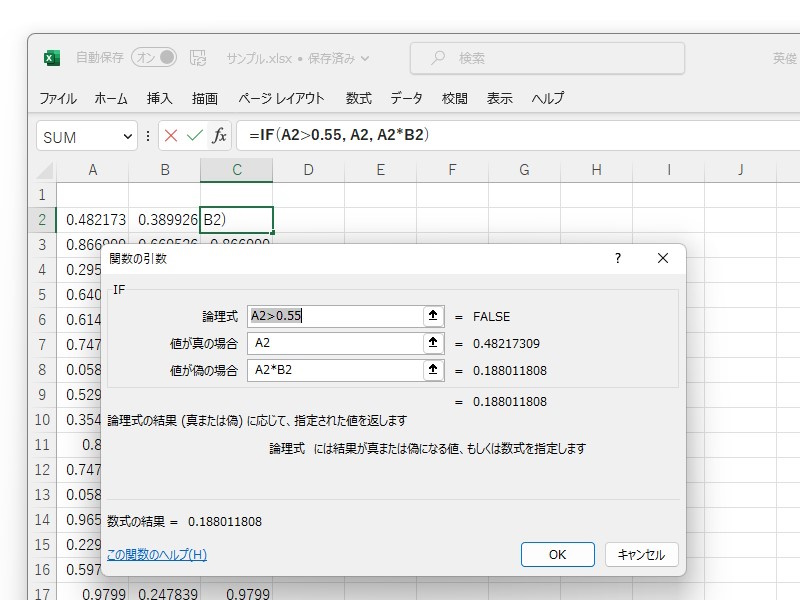800x600 pixels.
Task: Click the fx Insert Function icon
Action: tap(220, 135)
